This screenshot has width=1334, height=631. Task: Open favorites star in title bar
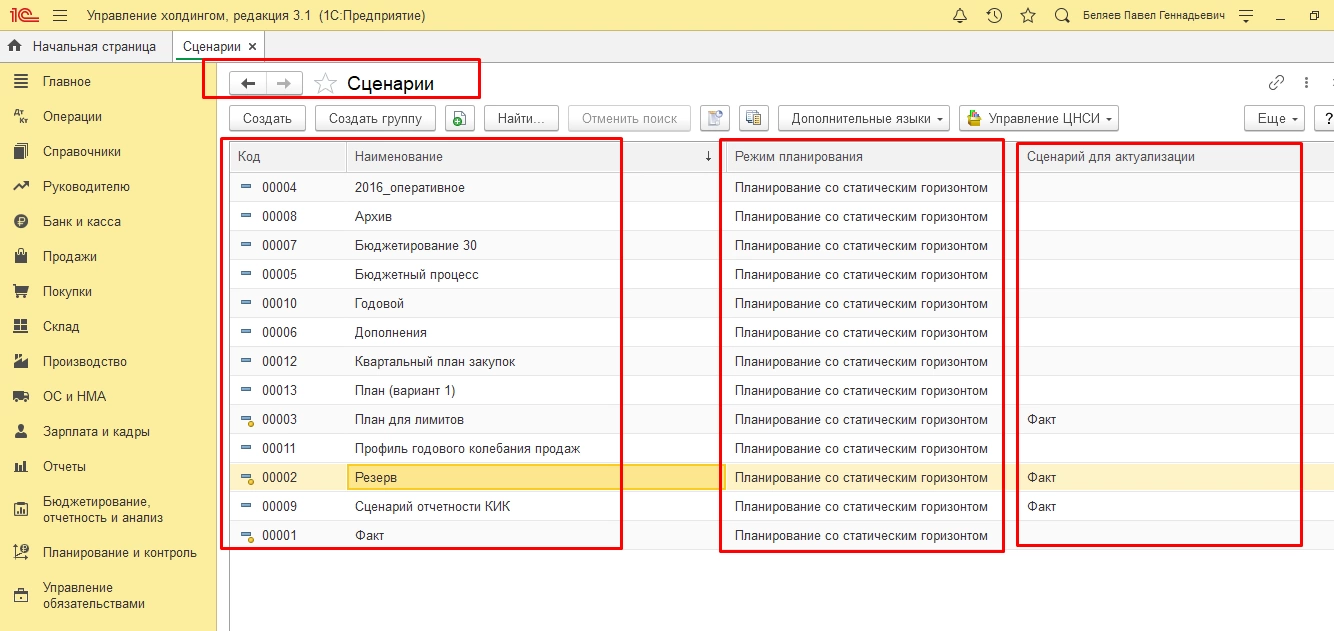click(1027, 16)
